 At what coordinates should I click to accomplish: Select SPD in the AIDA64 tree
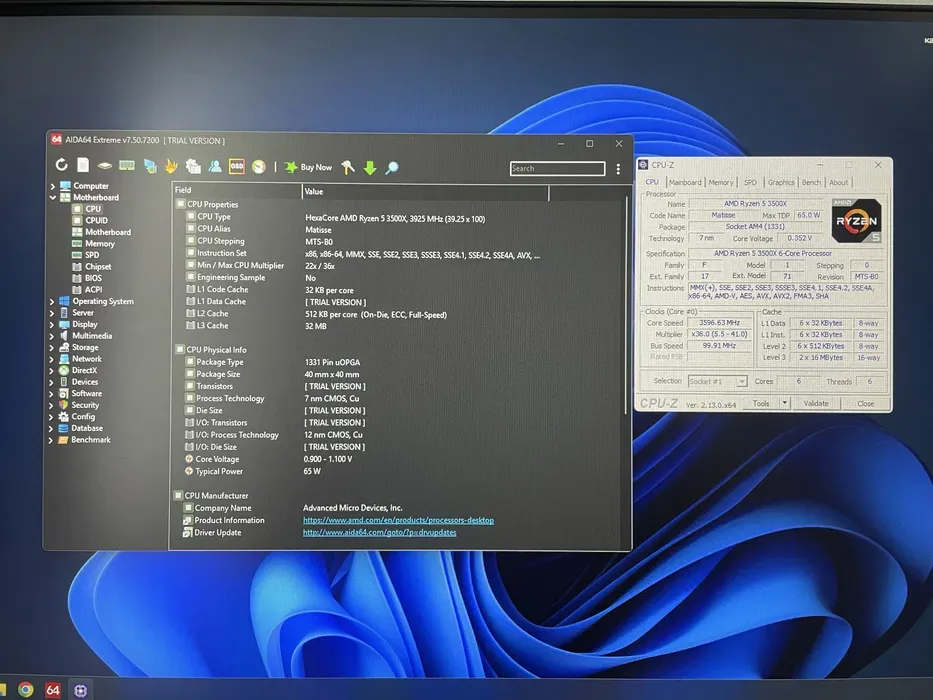(x=92, y=255)
